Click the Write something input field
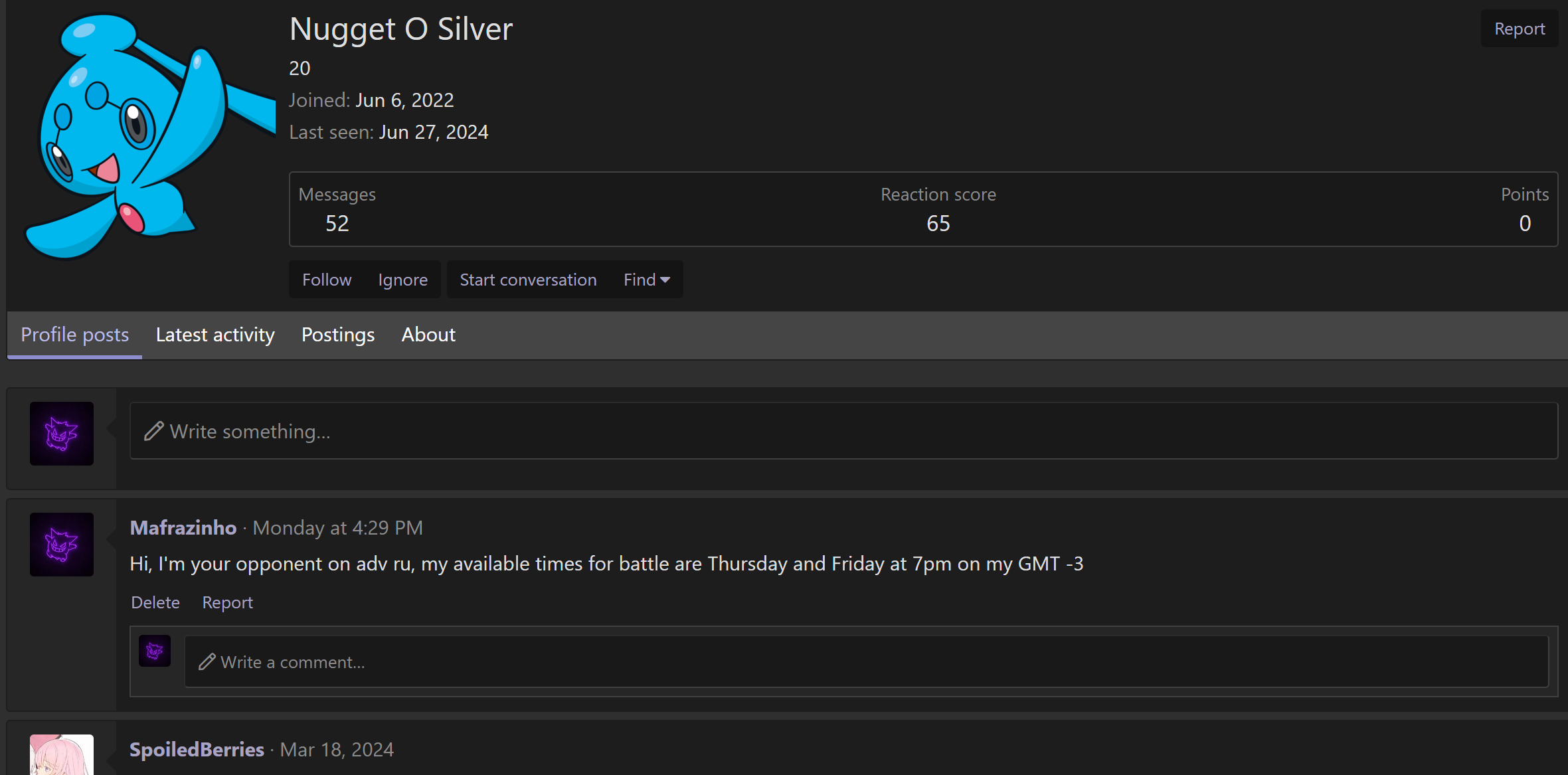This screenshot has height=775, width=1568. (843, 431)
